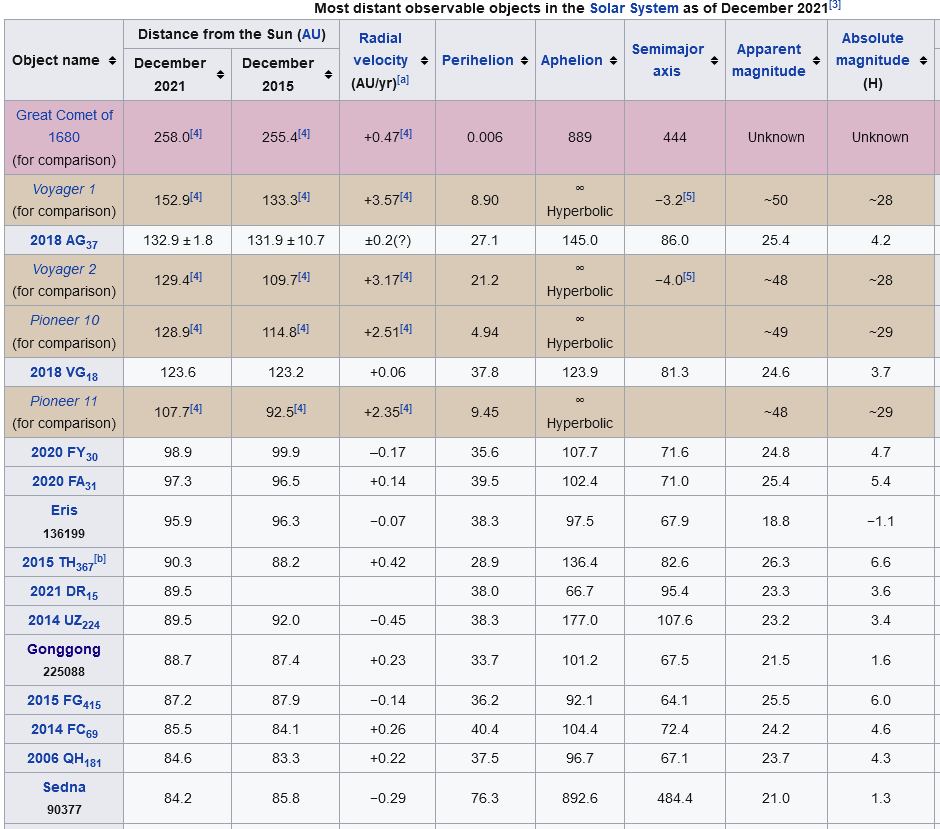Viewport: 940px width, 829px height.
Task: Open the Absolute magnitude header link
Action: [x=873, y=49]
